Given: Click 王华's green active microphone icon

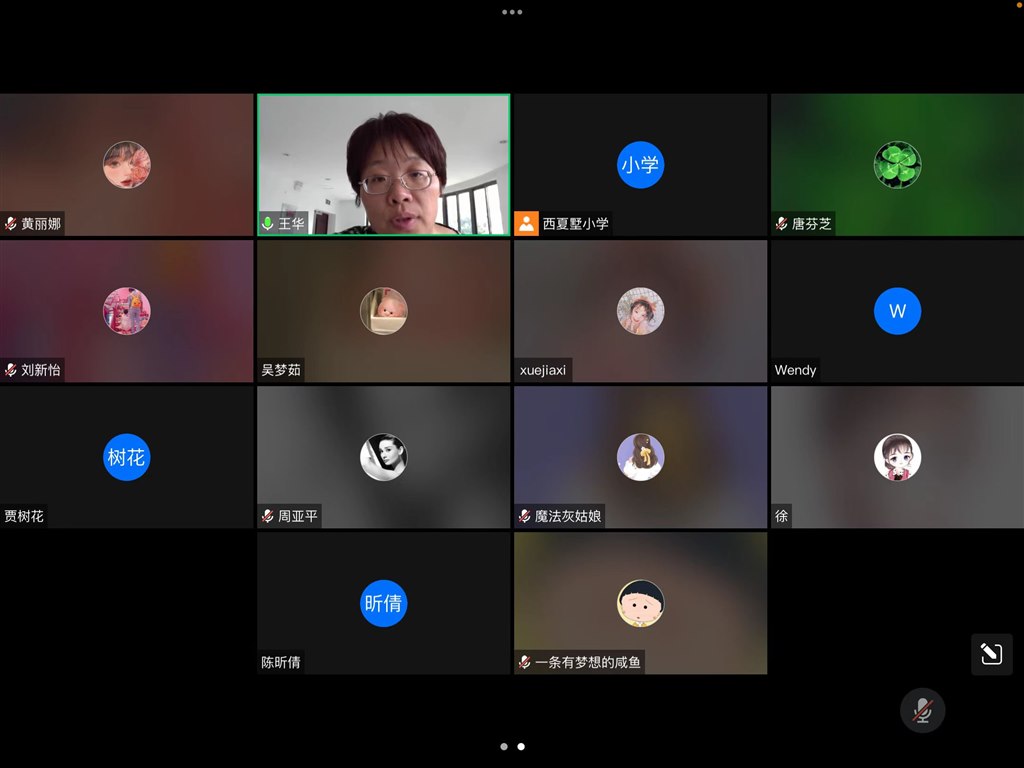Looking at the screenshot, I should (266, 224).
